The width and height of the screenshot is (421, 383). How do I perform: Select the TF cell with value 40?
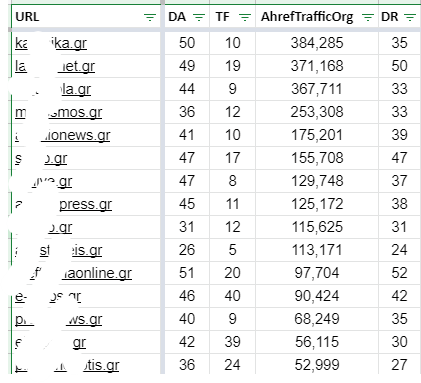[x=232, y=296]
